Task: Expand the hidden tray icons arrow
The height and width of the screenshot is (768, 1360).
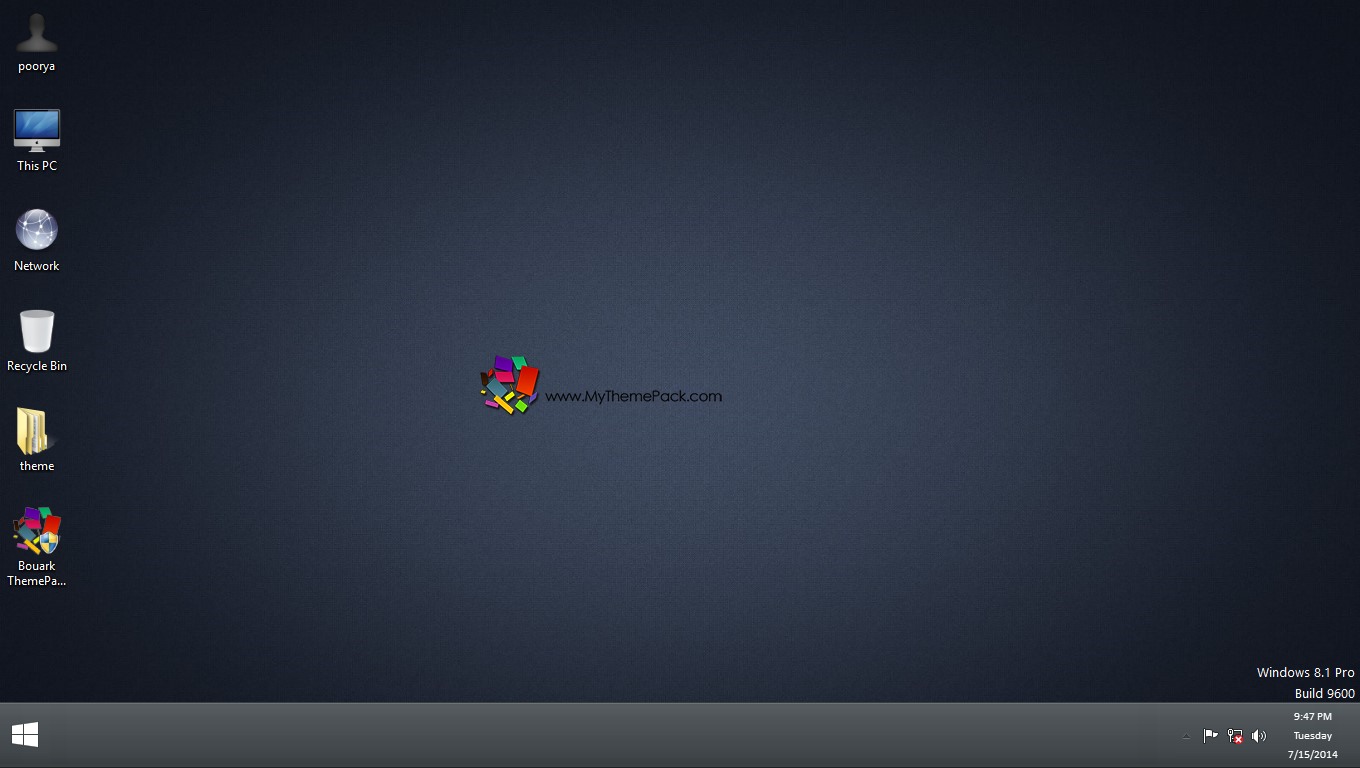Action: click(x=1186, y=736)
